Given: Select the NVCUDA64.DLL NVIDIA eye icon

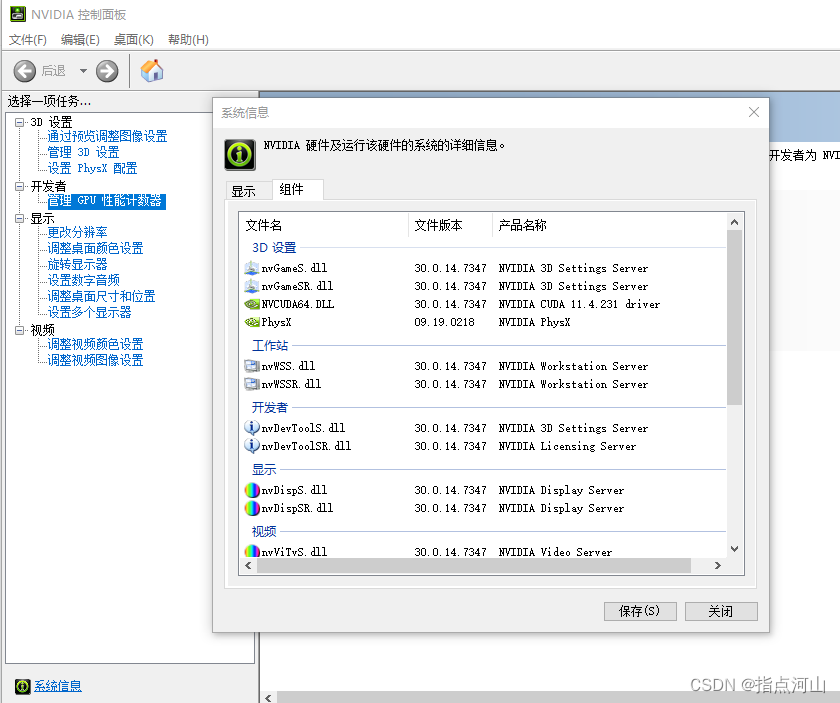Looking at the screenshot, I should [252, 304].
